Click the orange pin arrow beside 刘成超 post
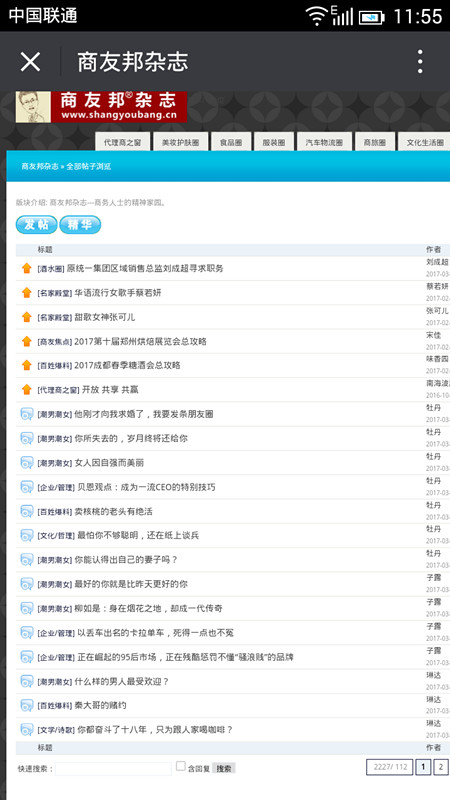 click(27, 268)
